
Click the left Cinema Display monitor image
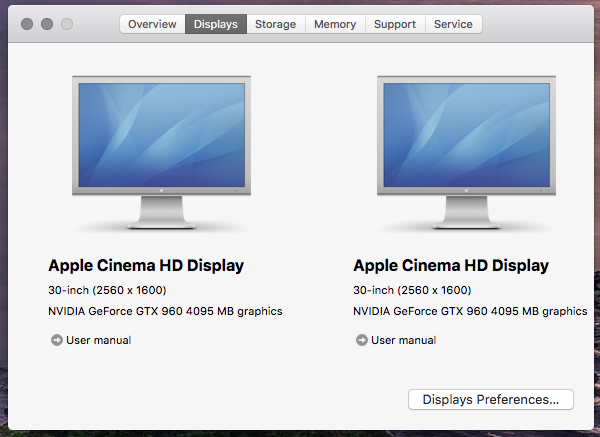(x=161, y=152)
